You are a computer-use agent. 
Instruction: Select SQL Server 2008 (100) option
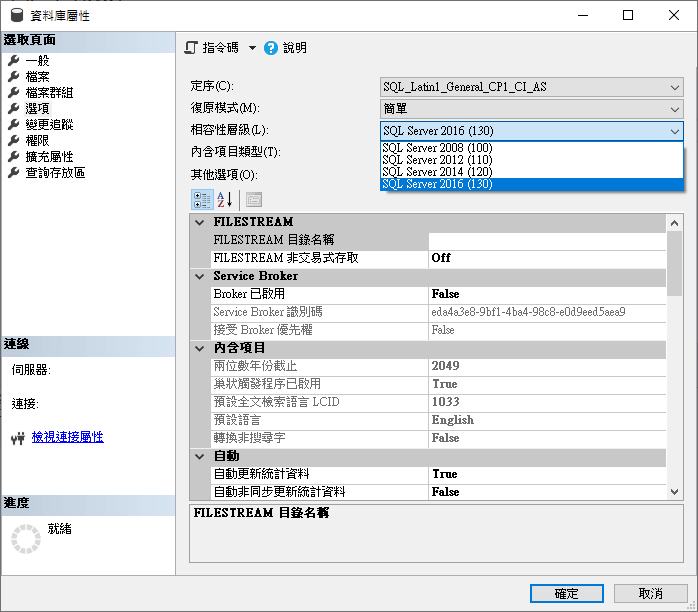click(x=437, y=148)
